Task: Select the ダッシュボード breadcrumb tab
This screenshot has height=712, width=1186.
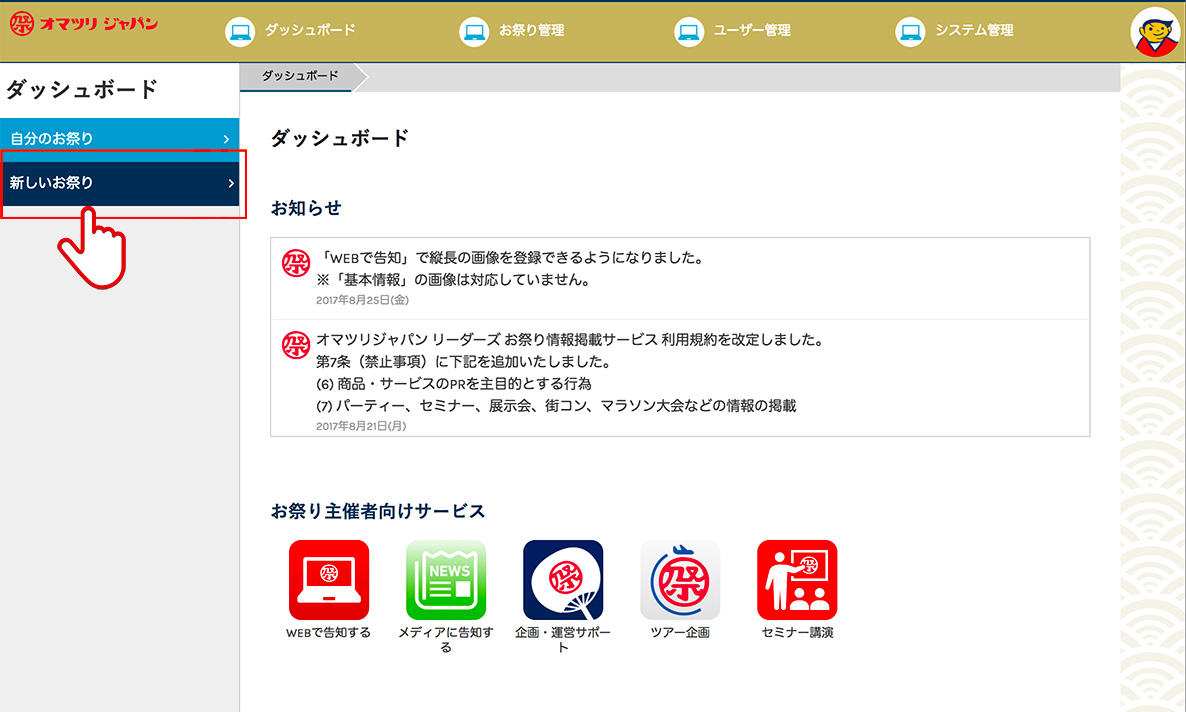Action: (x=300, y=76)
